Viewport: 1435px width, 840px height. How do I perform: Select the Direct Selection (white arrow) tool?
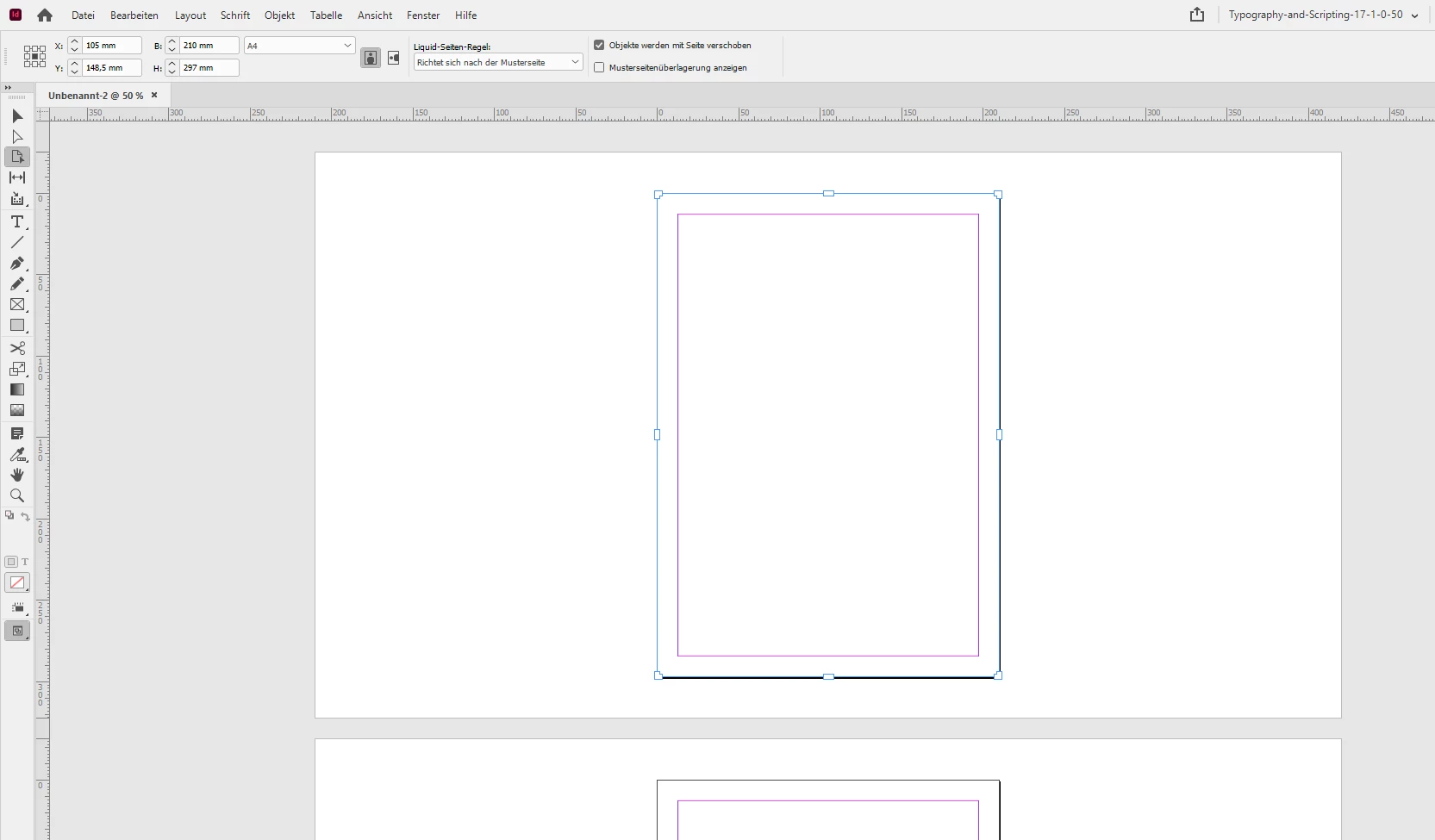tap(17, 137)
